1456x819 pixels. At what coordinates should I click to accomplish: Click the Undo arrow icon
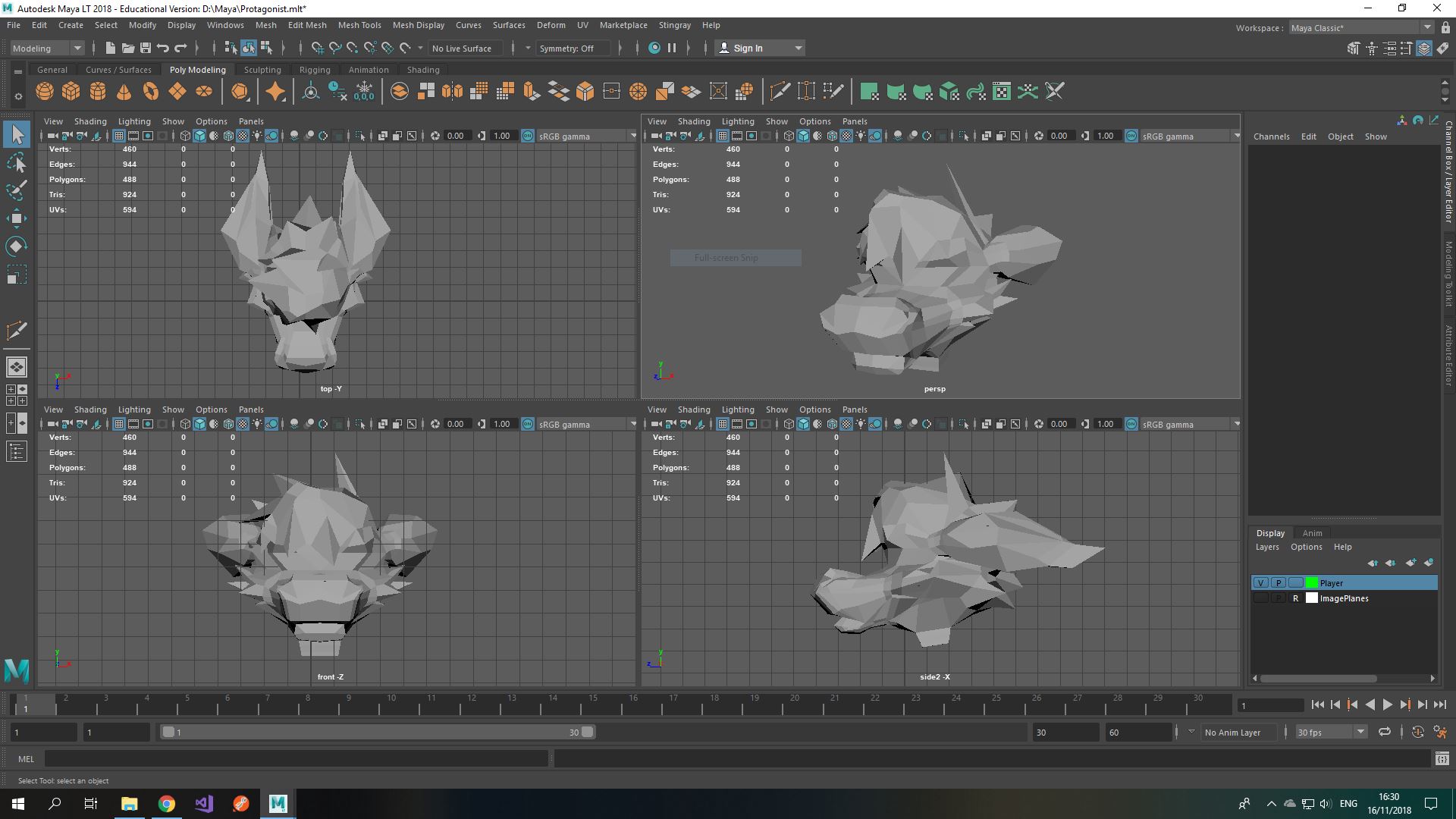pyautogui.click(x=163, y=48)
